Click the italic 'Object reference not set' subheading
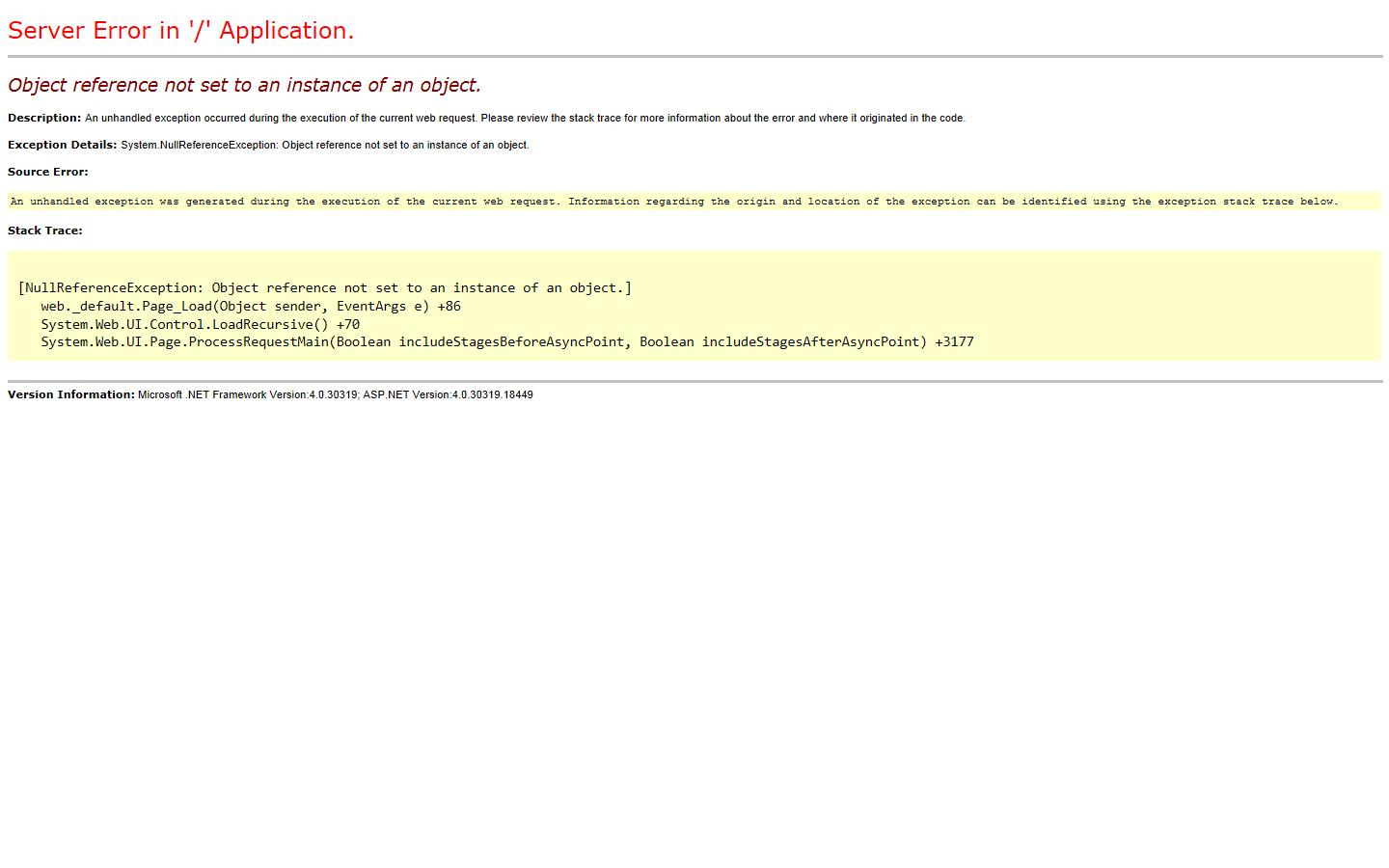 [x=244, y=85]
